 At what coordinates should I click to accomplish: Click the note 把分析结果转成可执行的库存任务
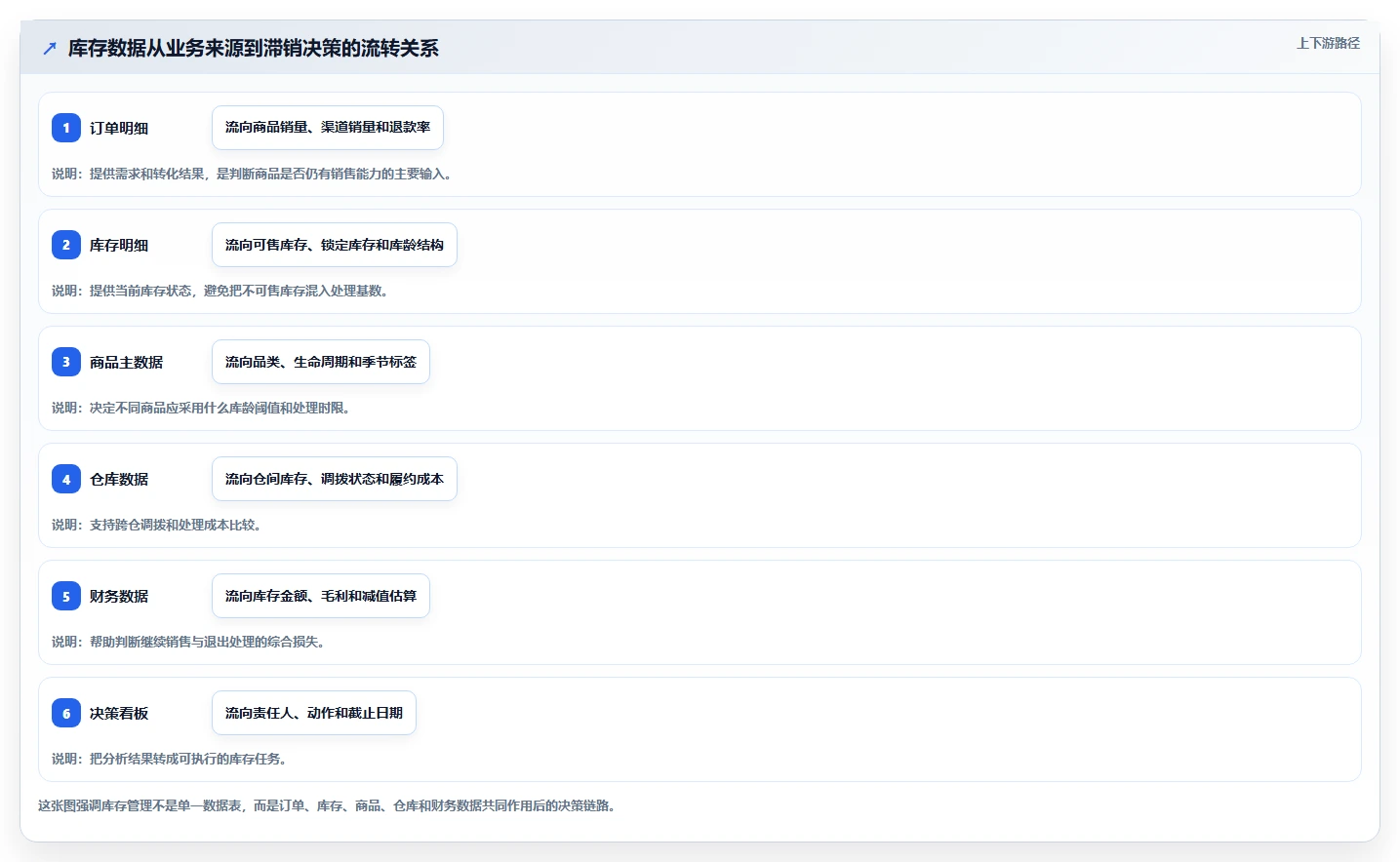[169, 759]
